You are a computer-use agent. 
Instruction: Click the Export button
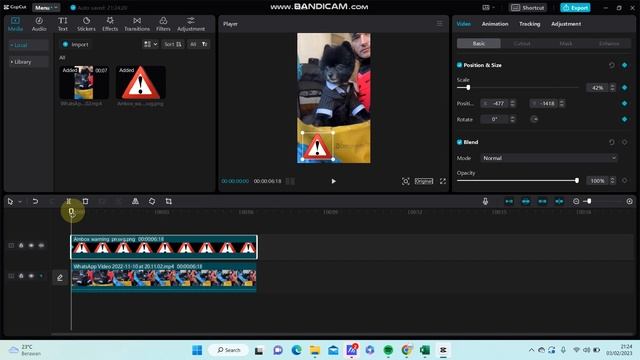[575, 7]
